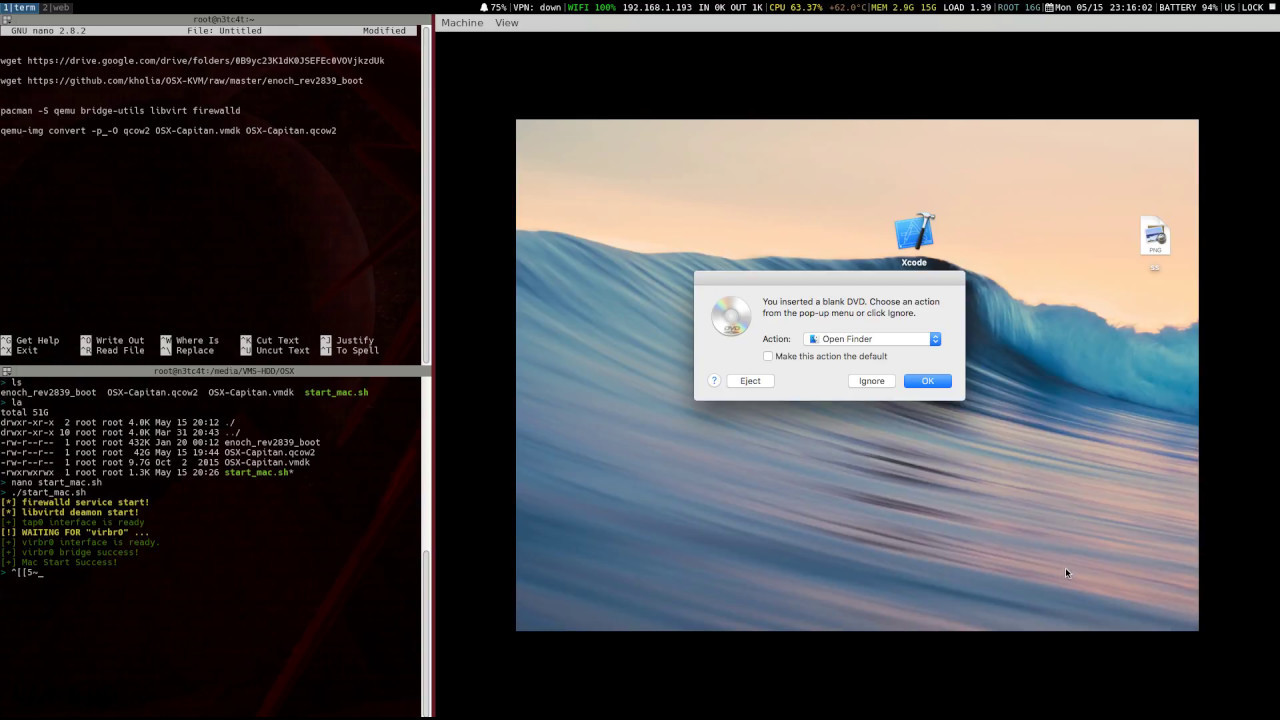Switch to the 2|web workspace tab
This screenshot has width=1280, height=720.
(56, 7)
